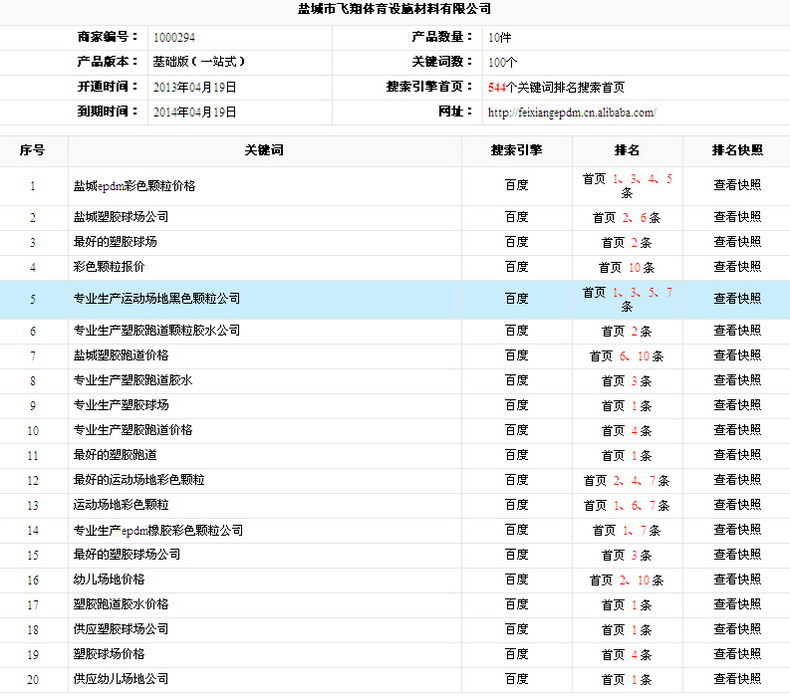View snapshot for row 3 最好的塑胶球场
The image size is (790, 699).
tap(737, 242)
